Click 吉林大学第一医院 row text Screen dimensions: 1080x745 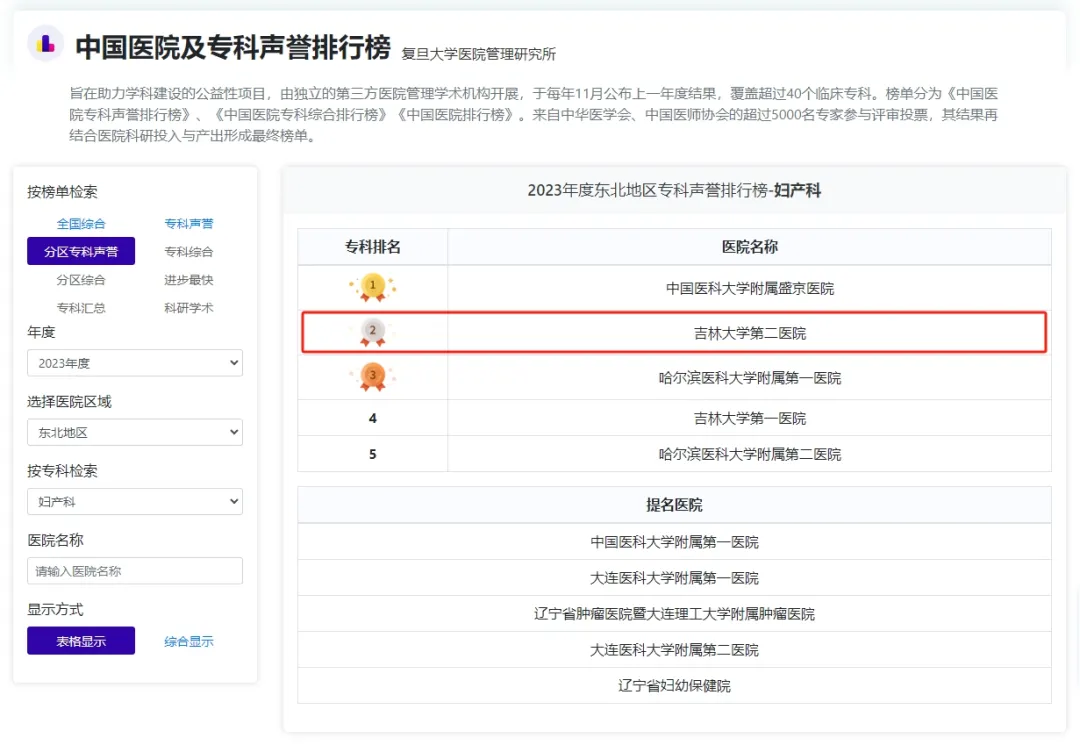(749, 419)
